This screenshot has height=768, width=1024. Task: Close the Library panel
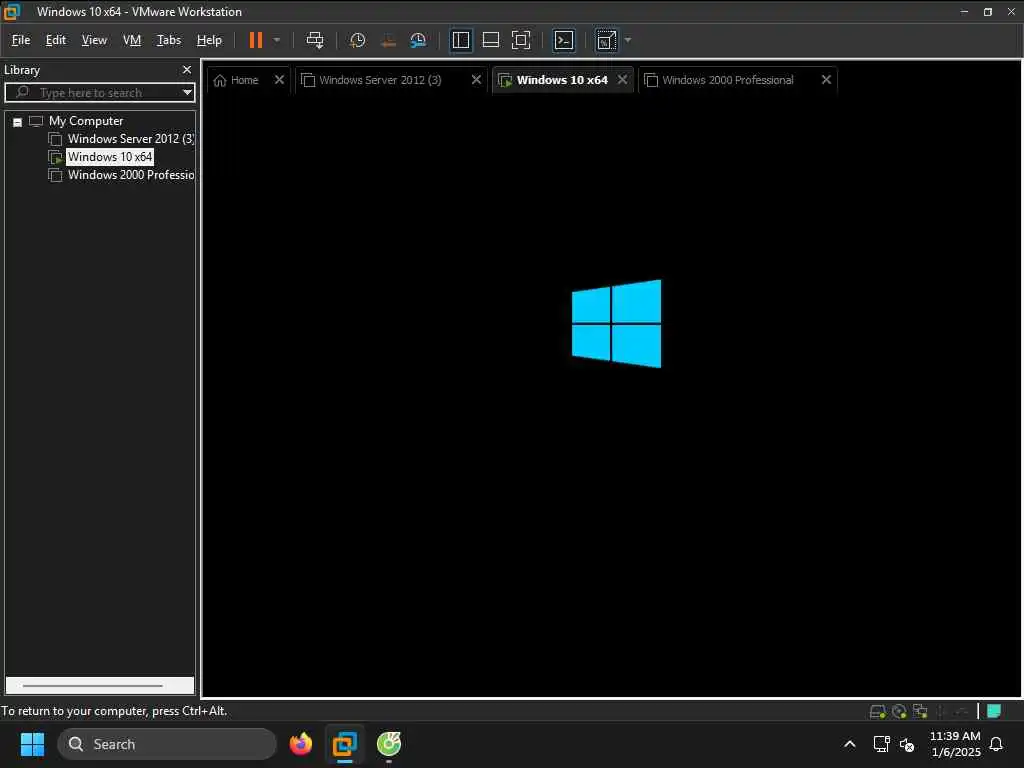pyautogui.click(x=187, y=70)
